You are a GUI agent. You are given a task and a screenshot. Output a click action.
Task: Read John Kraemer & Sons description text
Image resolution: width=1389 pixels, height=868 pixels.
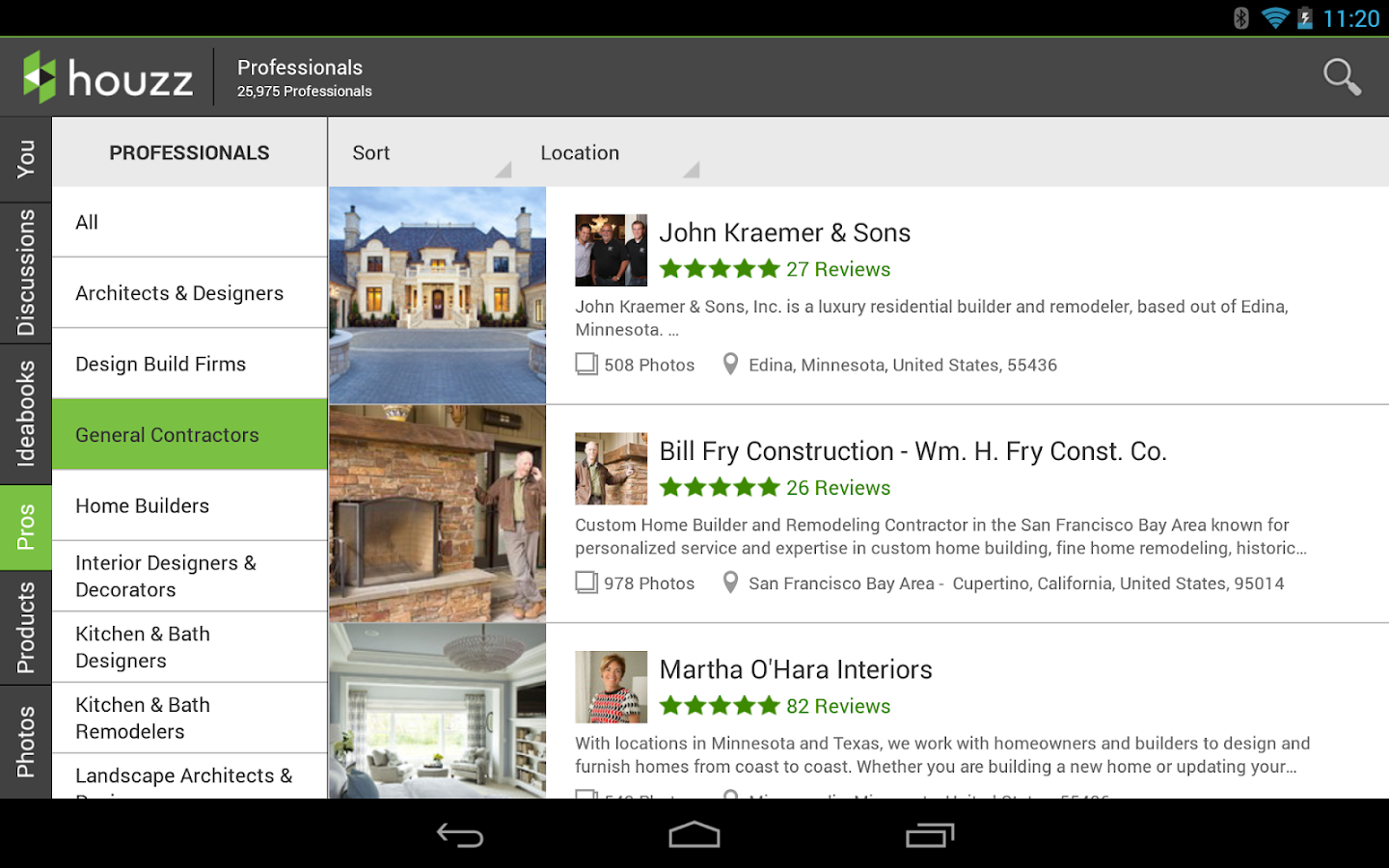pyautogui.click(x=932, y=318)
